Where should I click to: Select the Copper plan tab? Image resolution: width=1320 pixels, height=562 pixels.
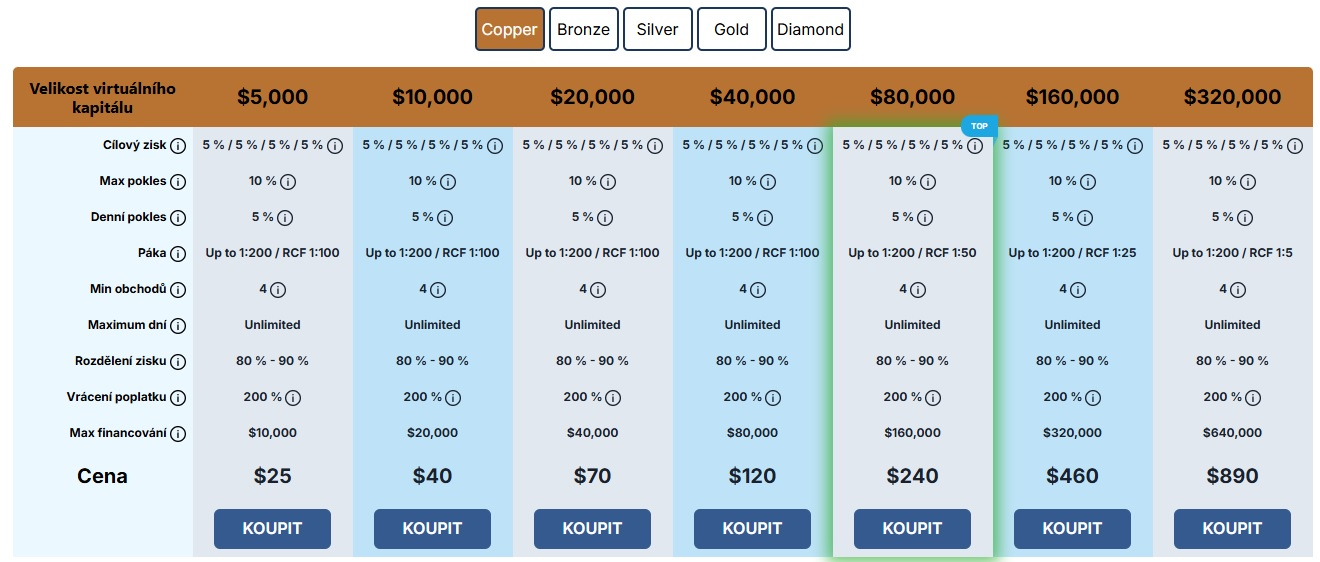pyautogui.click(x=510, y=29)
